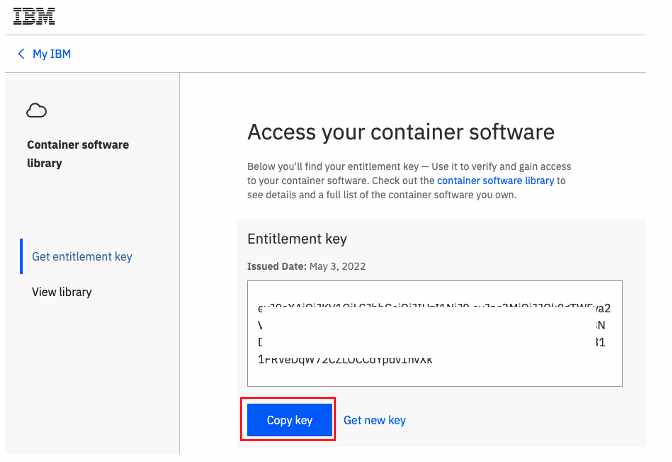Screen dimensions: 672x462
Task: Click the cloud icon in the sidebar
Action: [36, 111]
